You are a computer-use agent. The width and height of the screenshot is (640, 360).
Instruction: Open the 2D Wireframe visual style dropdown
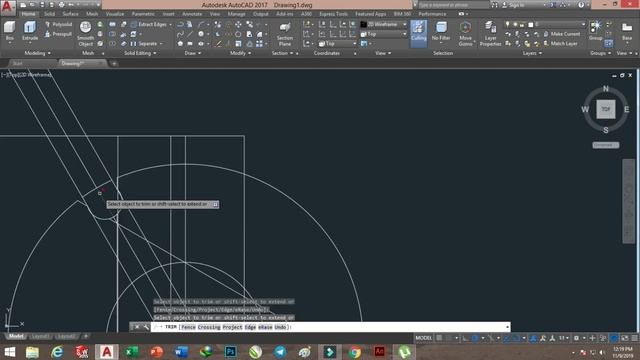coord(384,24)
